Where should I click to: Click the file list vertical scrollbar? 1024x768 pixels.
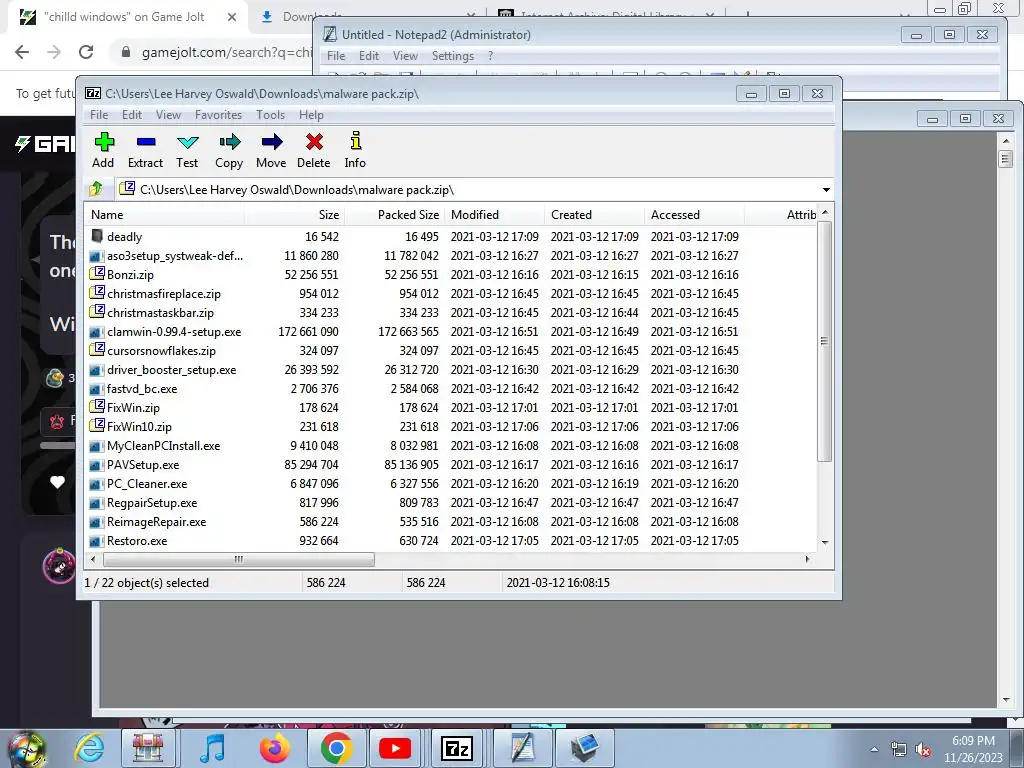[x=825, y=341]
